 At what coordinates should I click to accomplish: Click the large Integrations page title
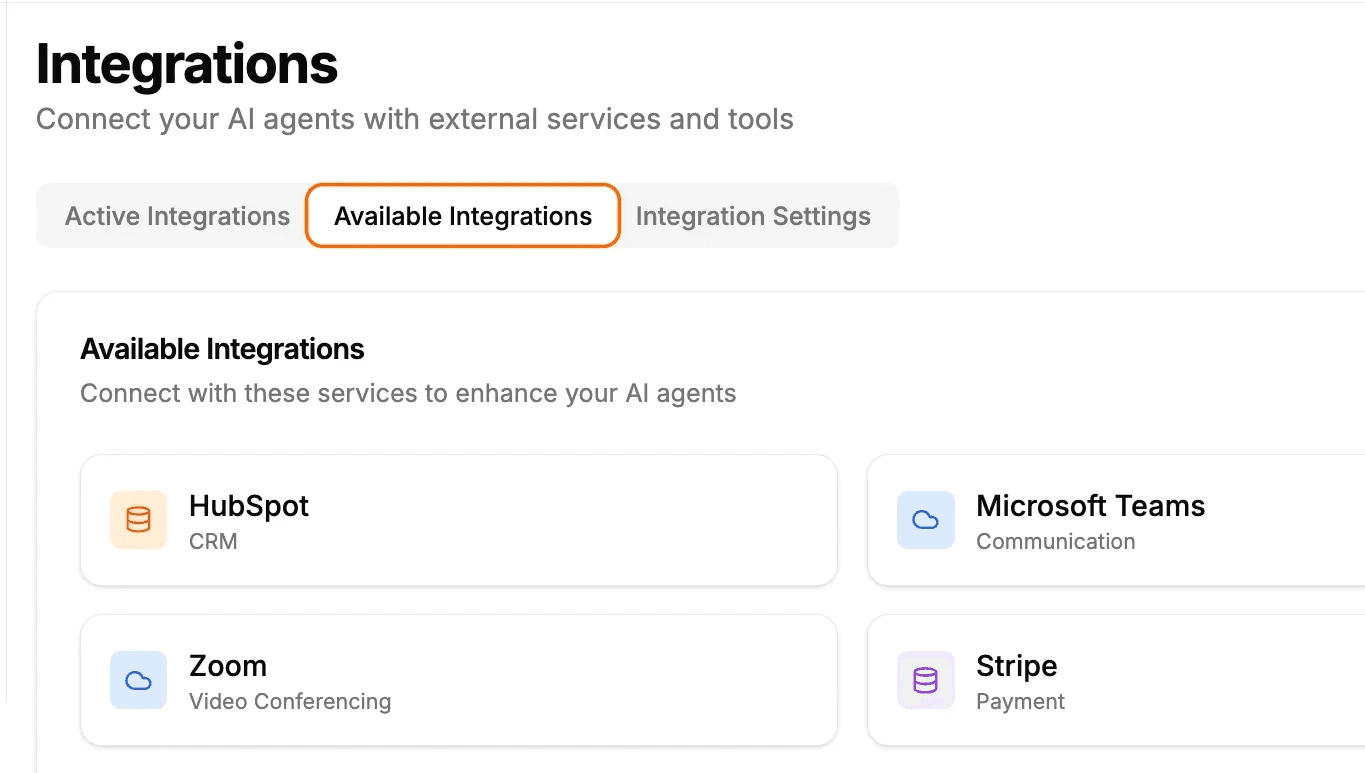click(x=187, y=64)
